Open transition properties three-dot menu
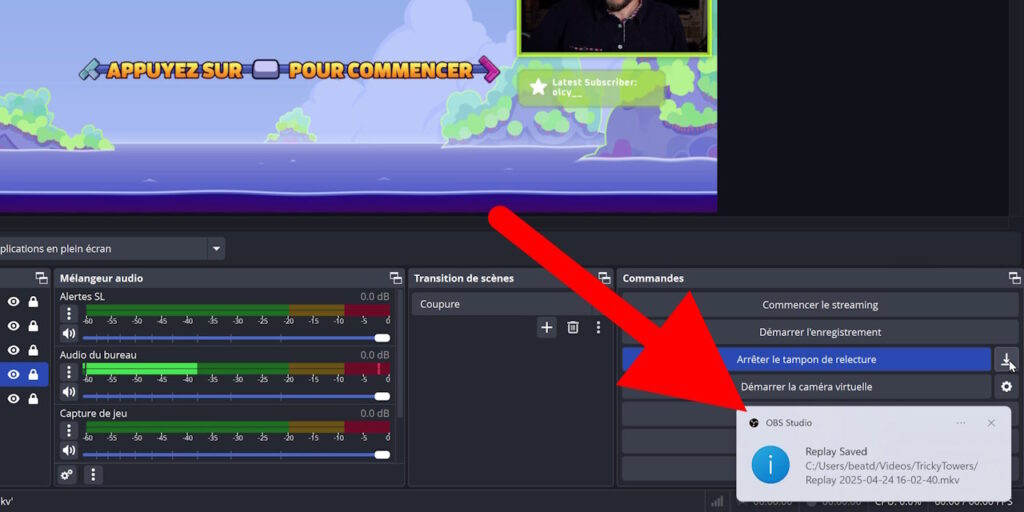 coord(598,327)
